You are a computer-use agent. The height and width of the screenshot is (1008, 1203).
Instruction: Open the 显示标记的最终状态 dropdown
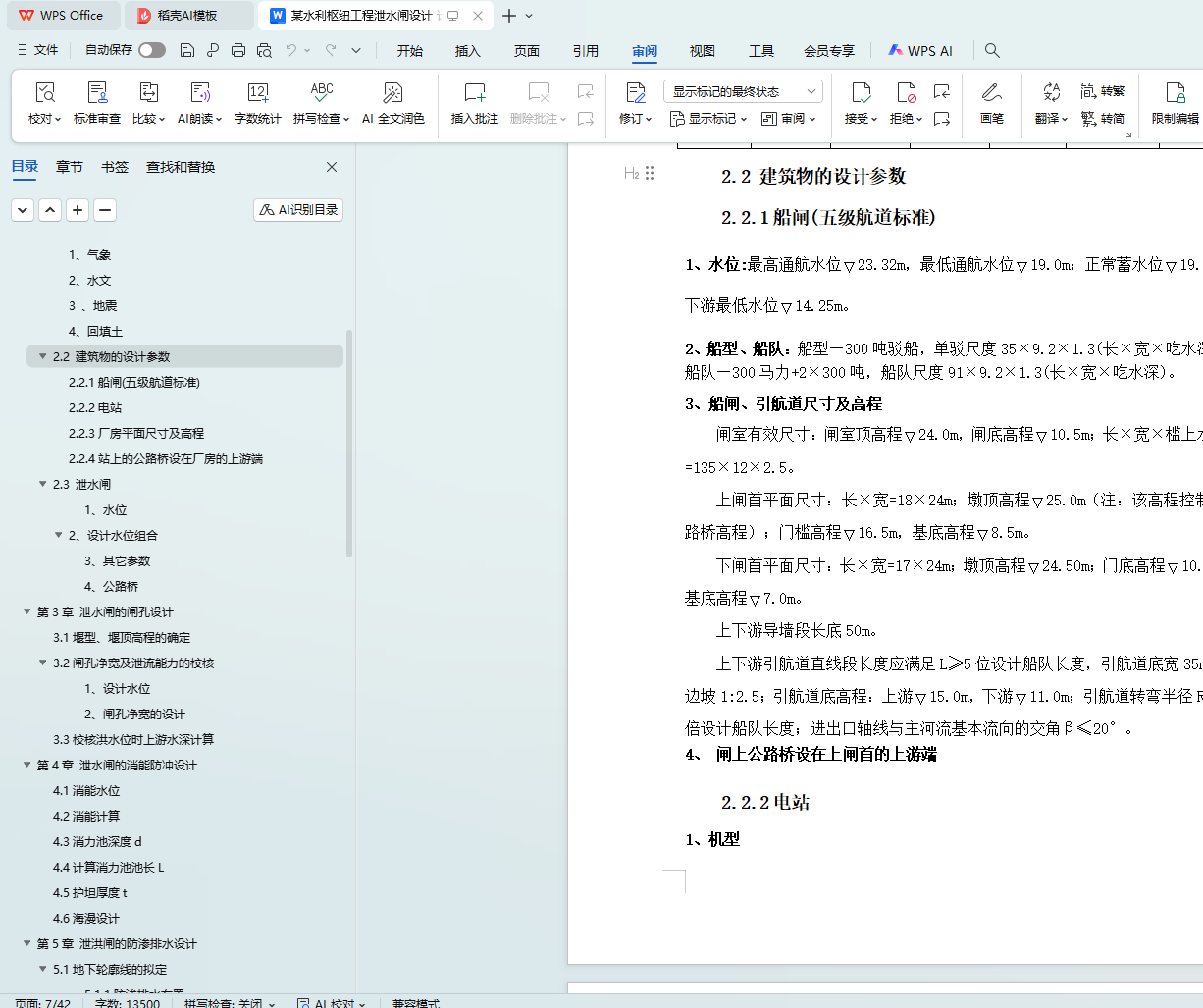click(x=743, y=91)
